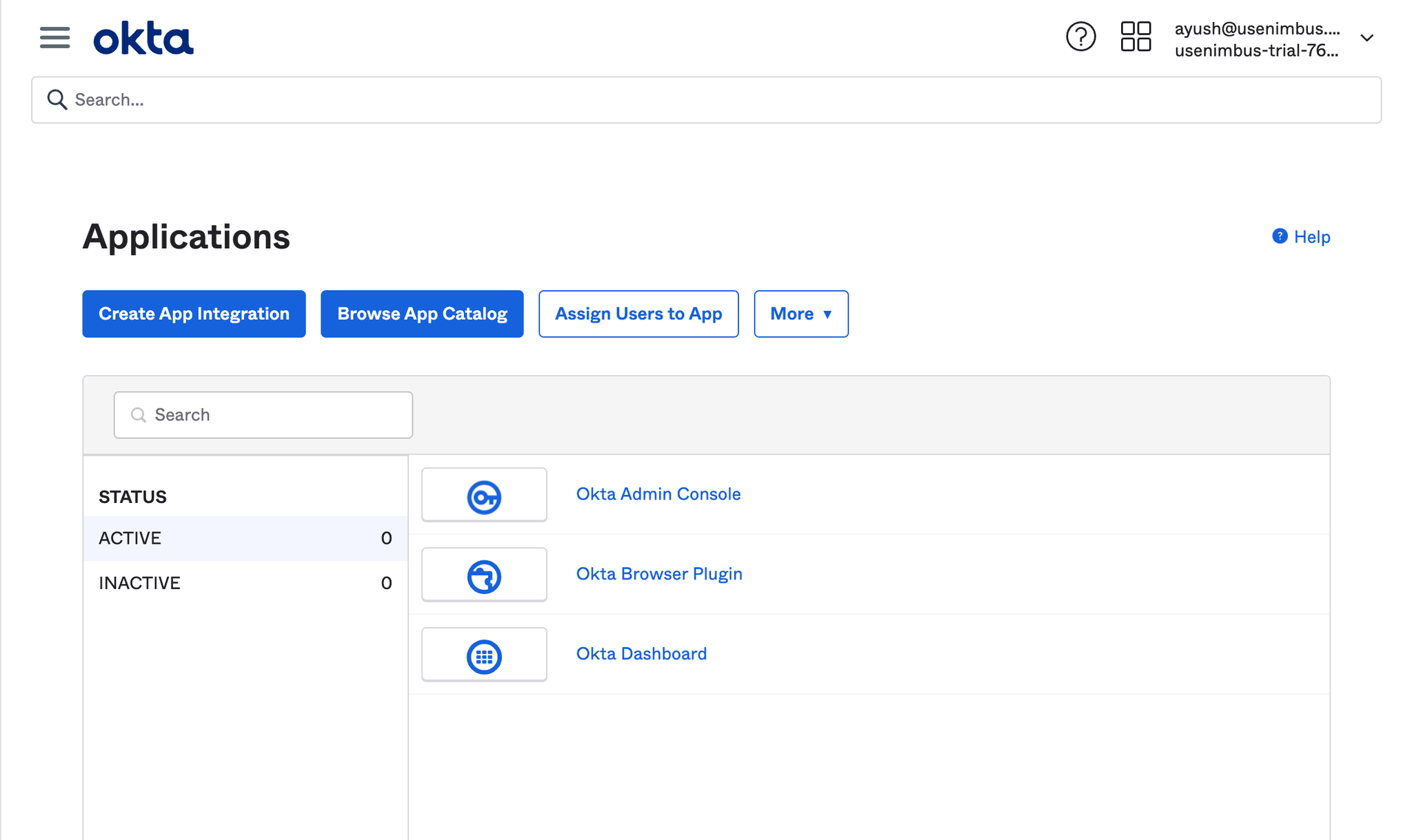Click the Okta Browser Plugin icon

pyautogui.click(x=484, y=576)
